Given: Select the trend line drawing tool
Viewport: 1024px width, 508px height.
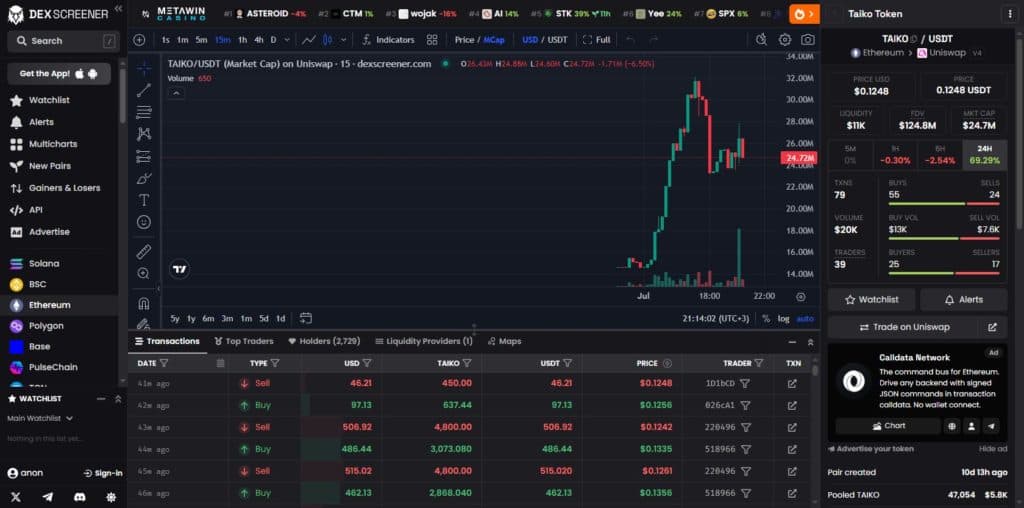Looking at the screenshot, I should pos(144,90).
